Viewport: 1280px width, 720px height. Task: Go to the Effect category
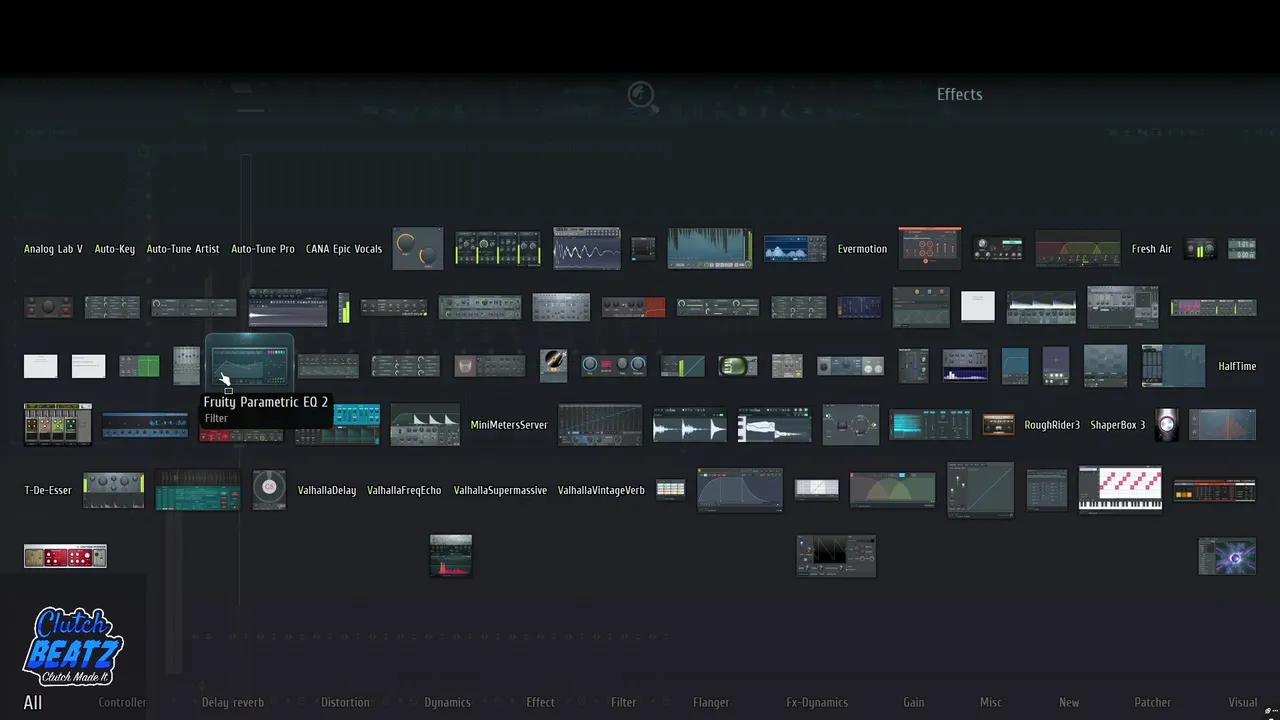pos(540,703)
